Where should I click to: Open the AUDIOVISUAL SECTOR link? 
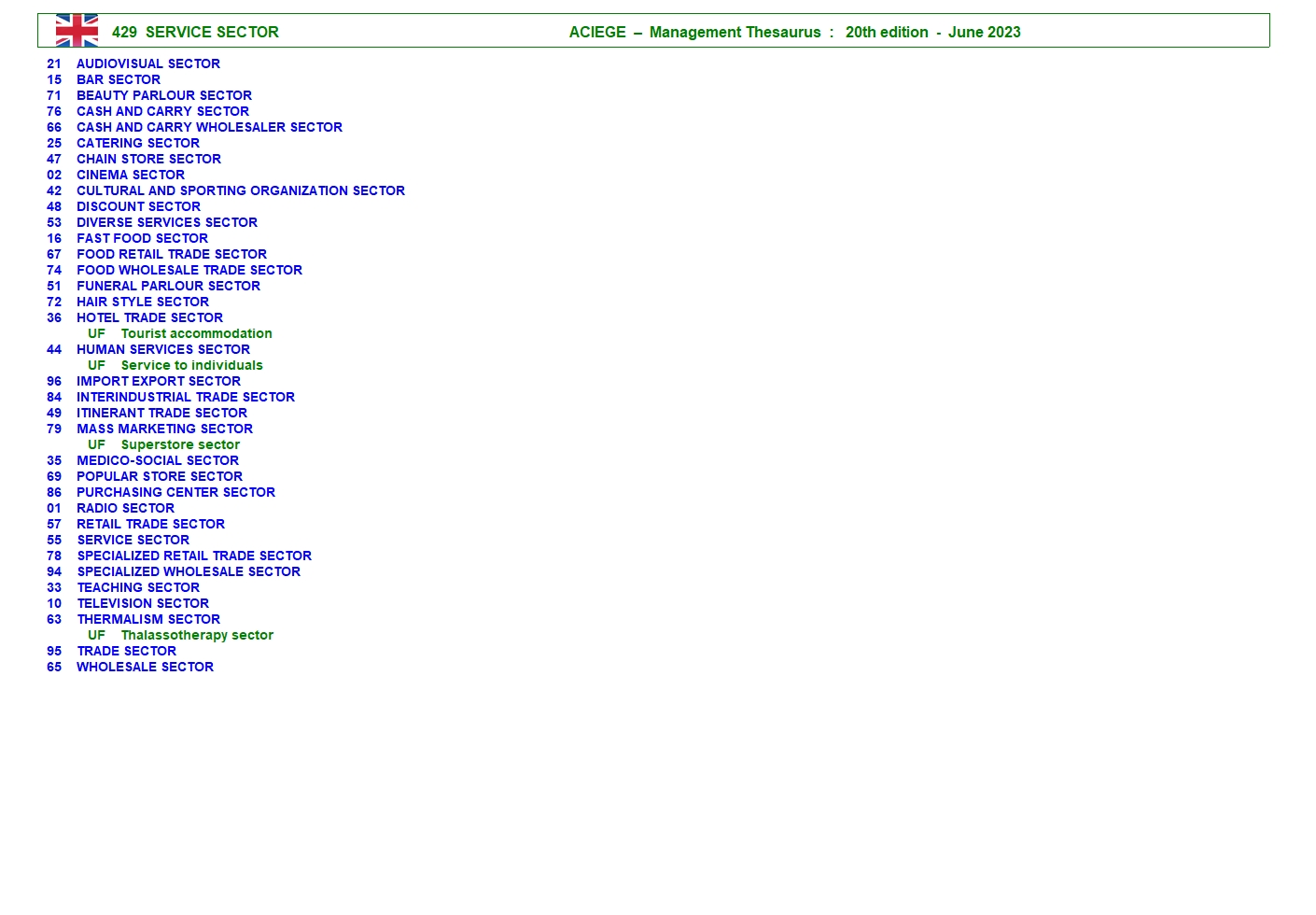pos(147,63)
